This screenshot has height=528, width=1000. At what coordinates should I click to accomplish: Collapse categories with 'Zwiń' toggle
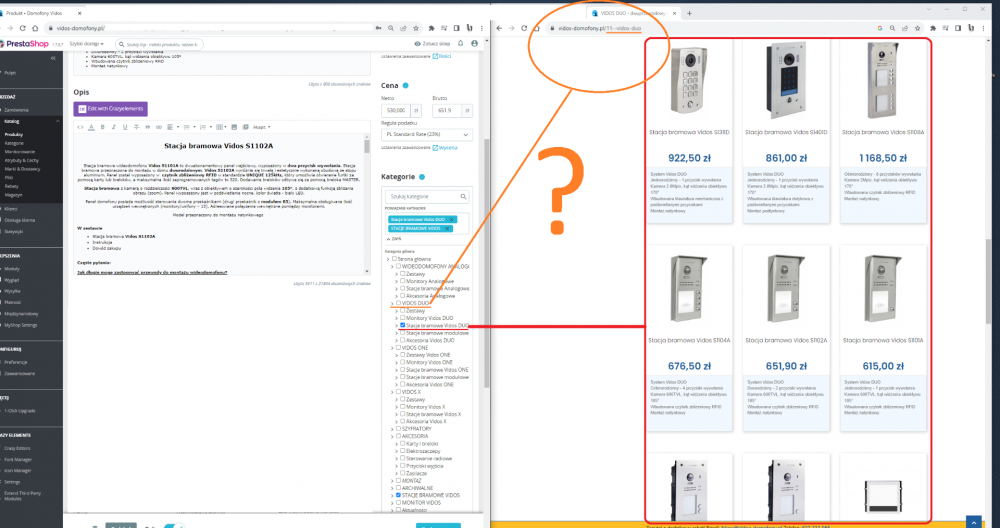pyautogui.click(x=393, y=239)
